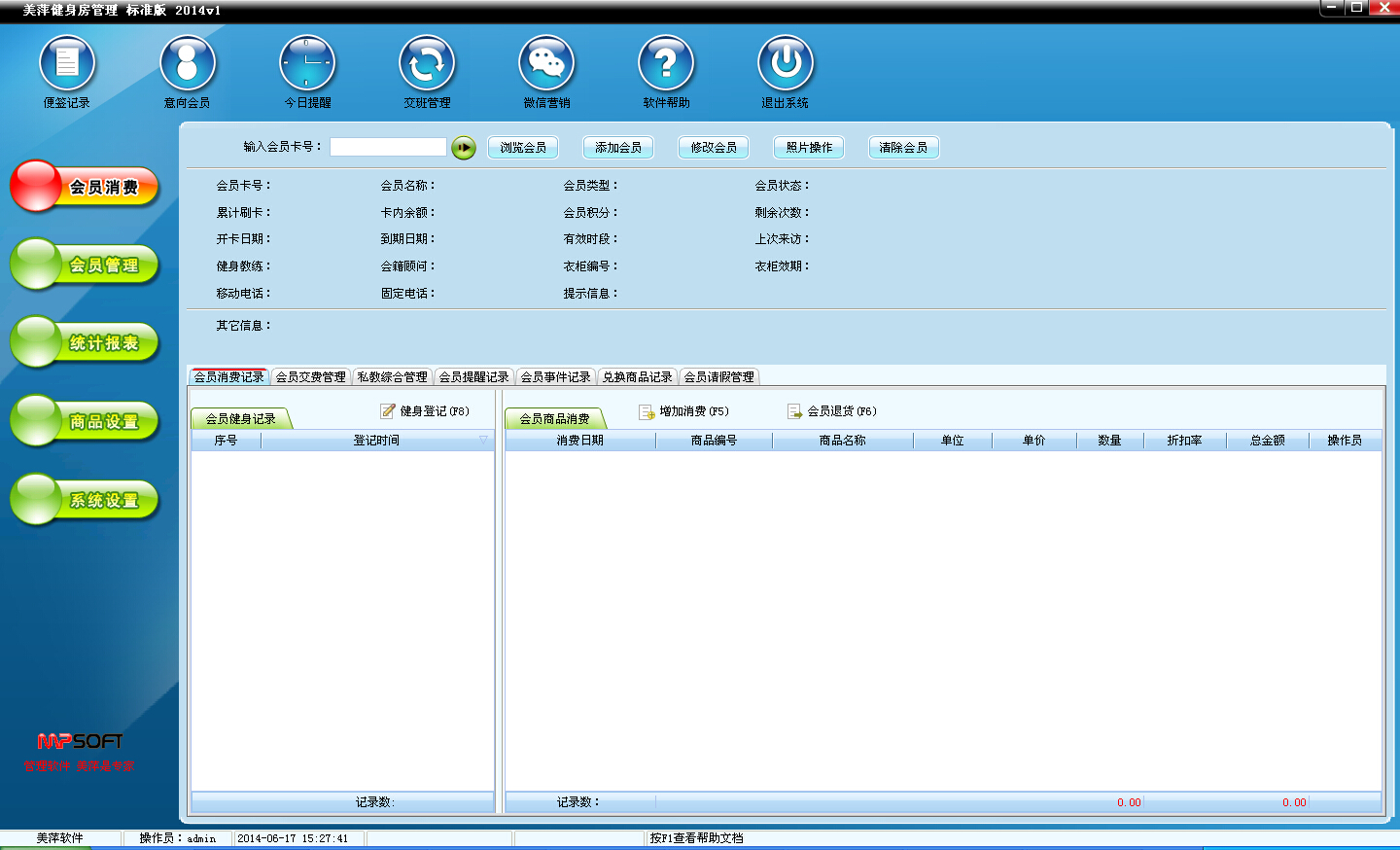Click the 意向会员 prospective member icon
1400x850 pixels.
pyautogui.click(x=188, y=64)
